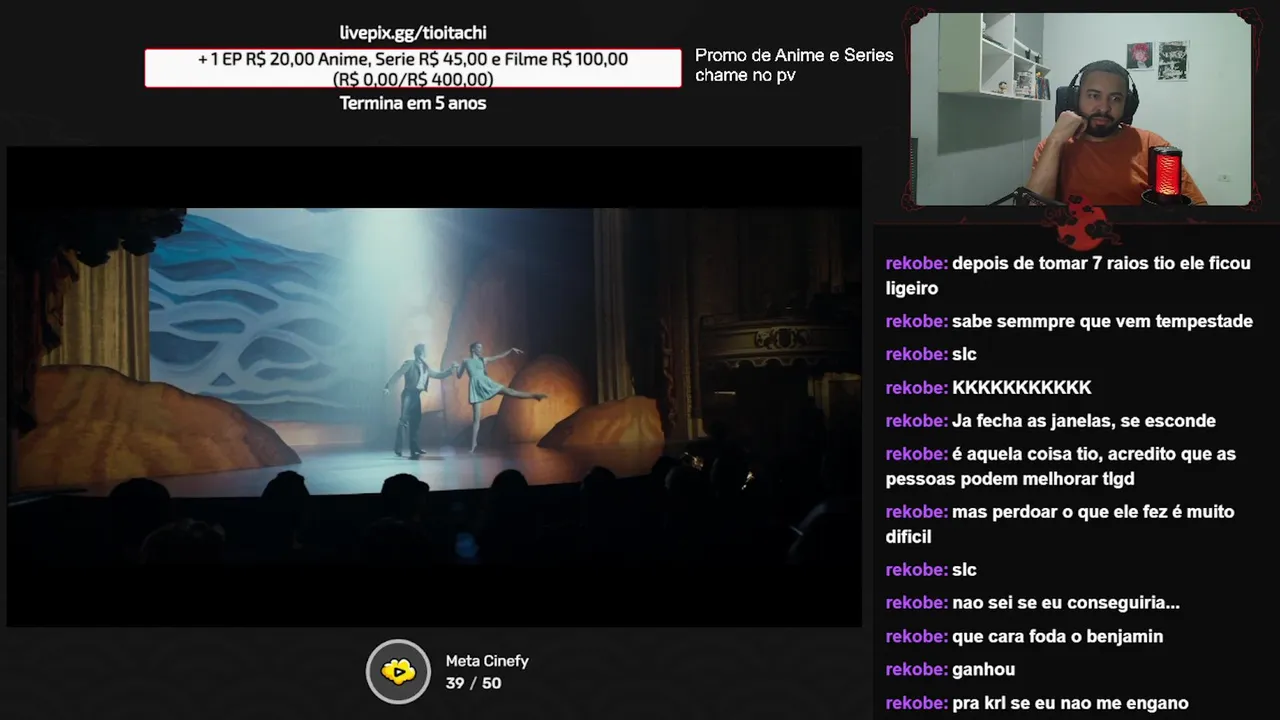The width and height of the screenshot is (1280, 720).
Task: Click the livepix.gg/tioitachi link text
Action: [x=413, y=33]
